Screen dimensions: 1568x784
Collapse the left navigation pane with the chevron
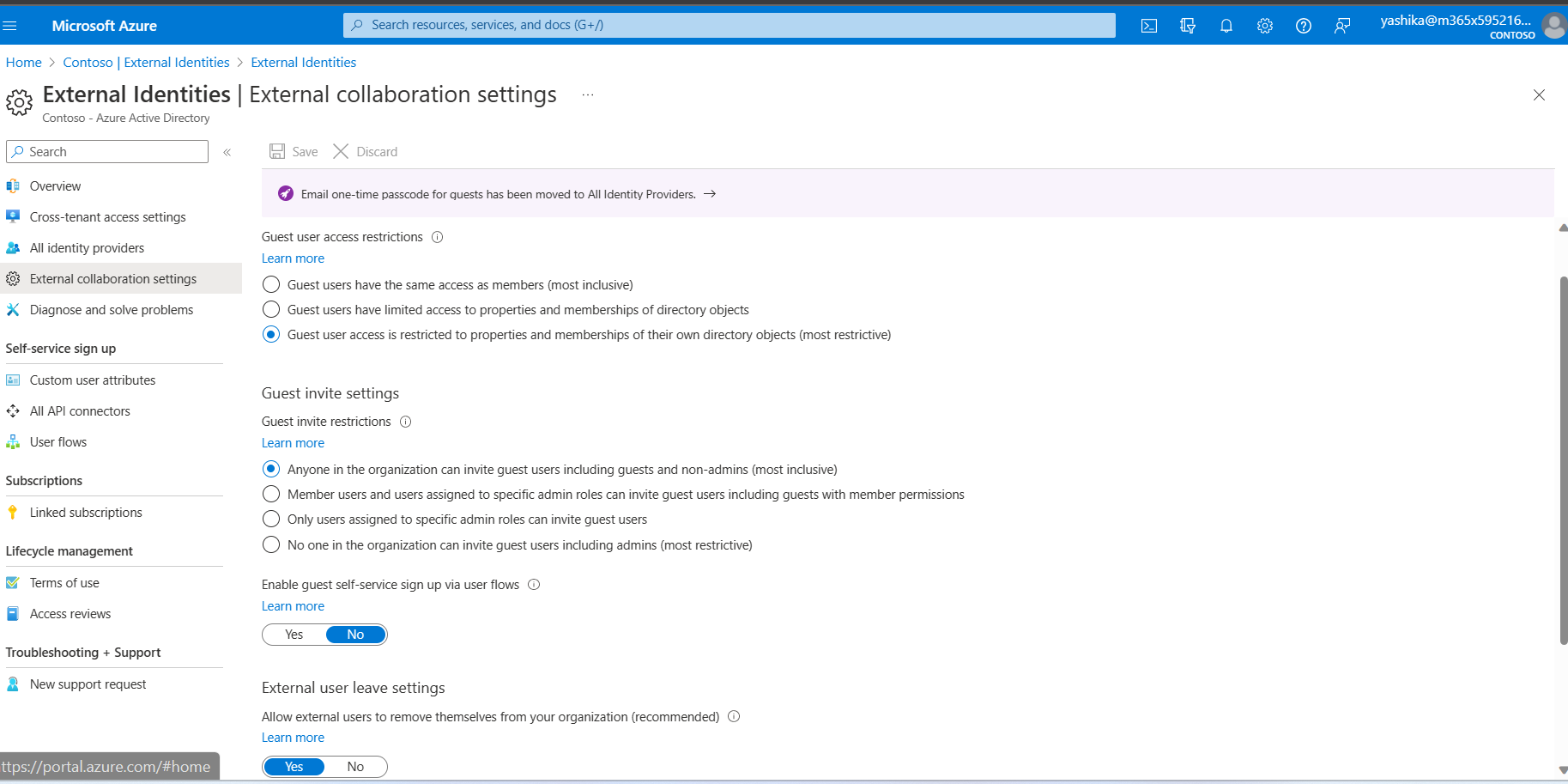tap(227, 151)
